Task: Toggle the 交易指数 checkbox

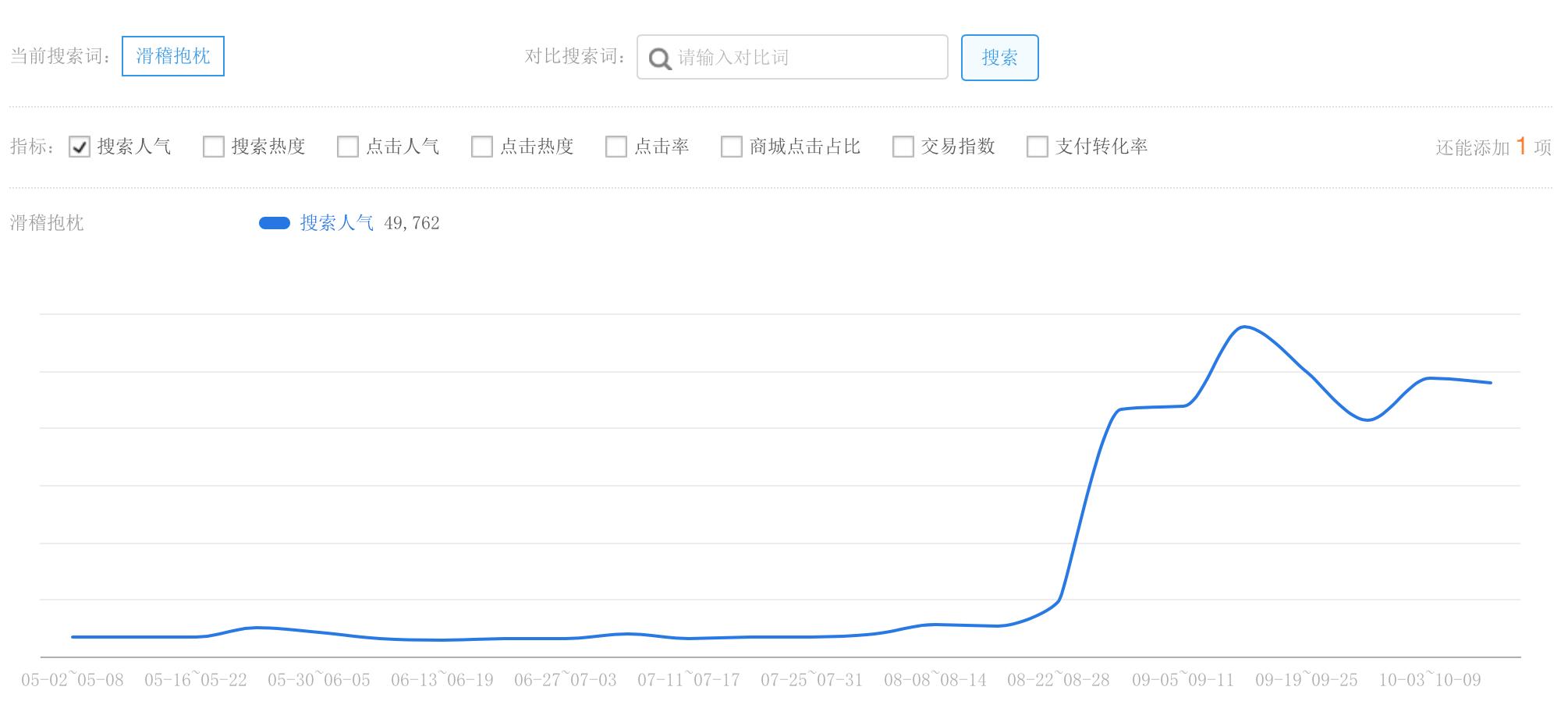Action: [x=903, y=147]
